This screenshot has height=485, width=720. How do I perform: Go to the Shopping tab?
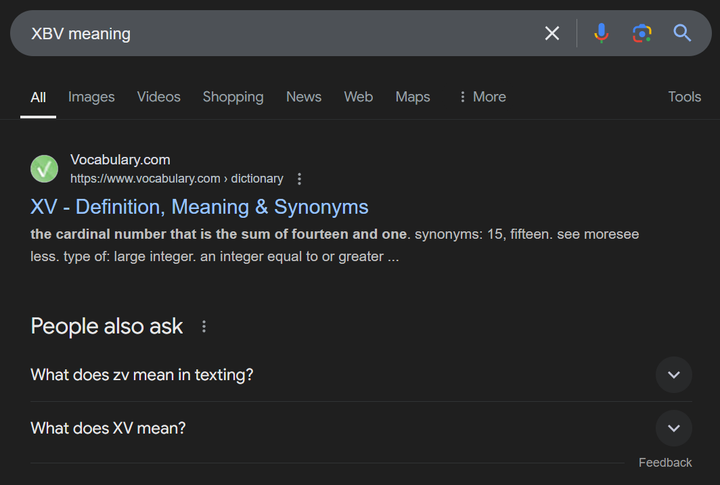[233, 97]
